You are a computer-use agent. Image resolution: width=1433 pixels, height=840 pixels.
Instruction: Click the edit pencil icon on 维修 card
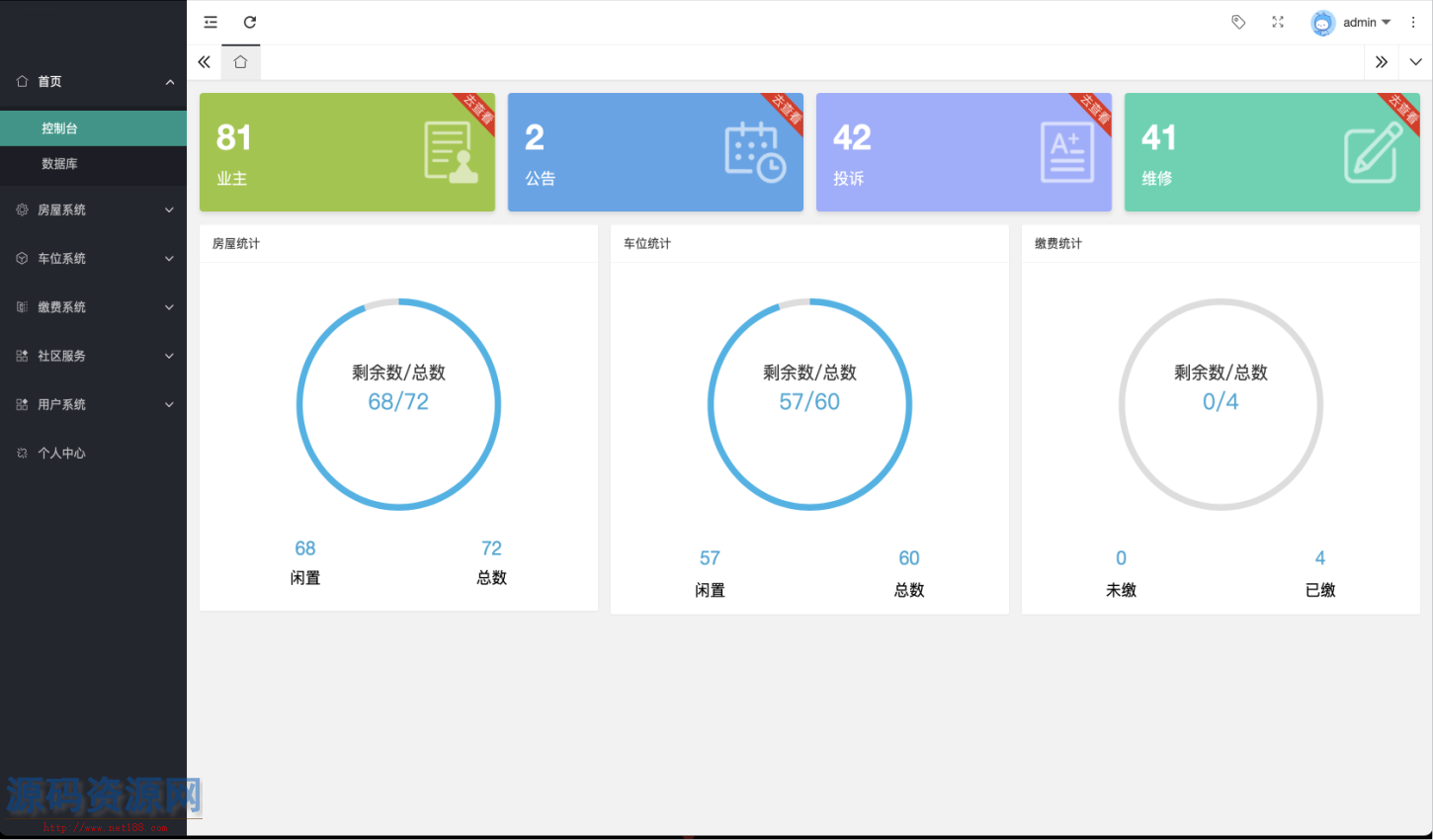click(x=1374, y=152)
